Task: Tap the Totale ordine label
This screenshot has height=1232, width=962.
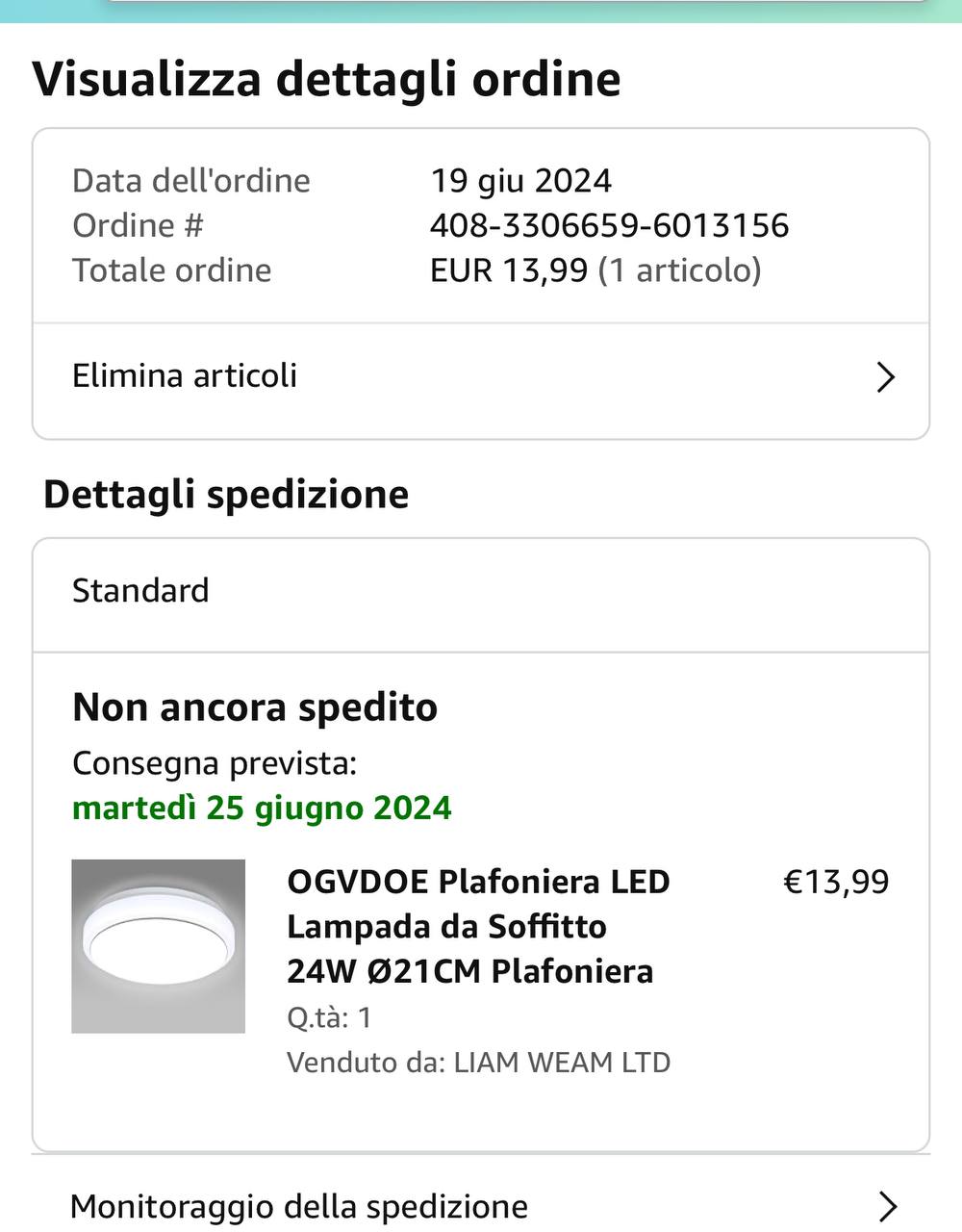Action: click(x=172, y=270)
